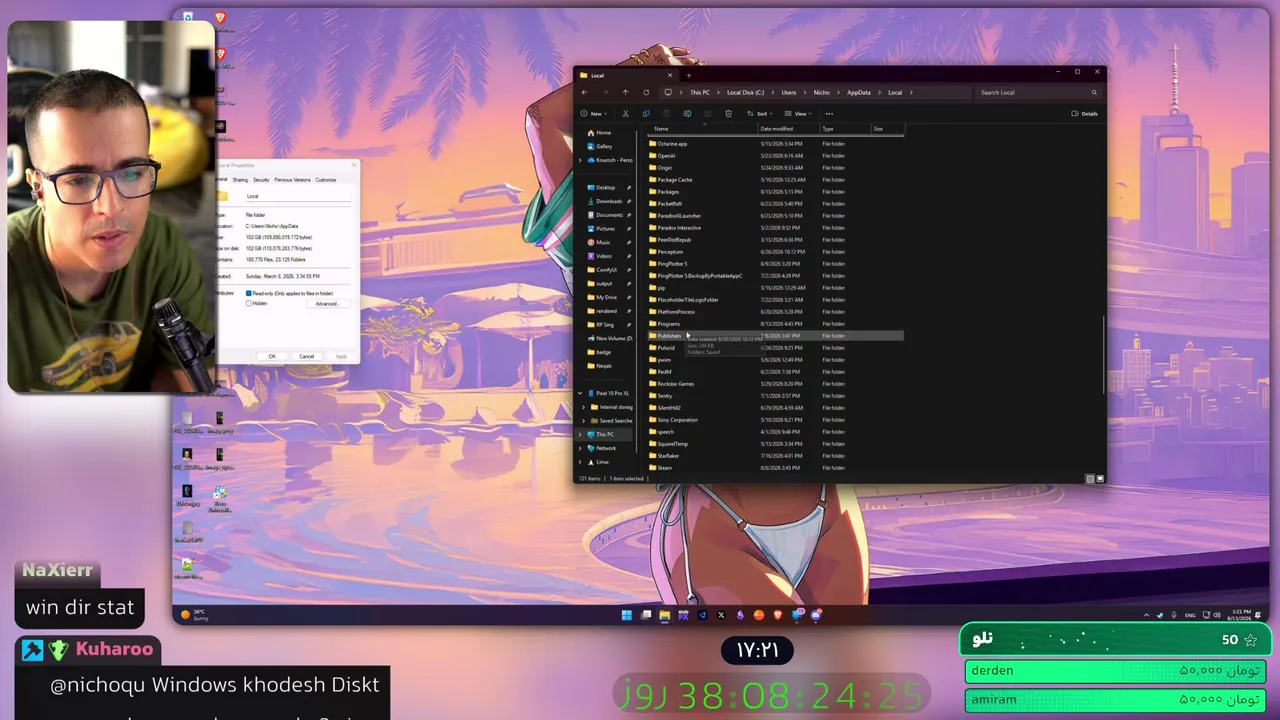Navigate to AppData in the address bar
The image size is (1280, 720).
click(859, 92)
